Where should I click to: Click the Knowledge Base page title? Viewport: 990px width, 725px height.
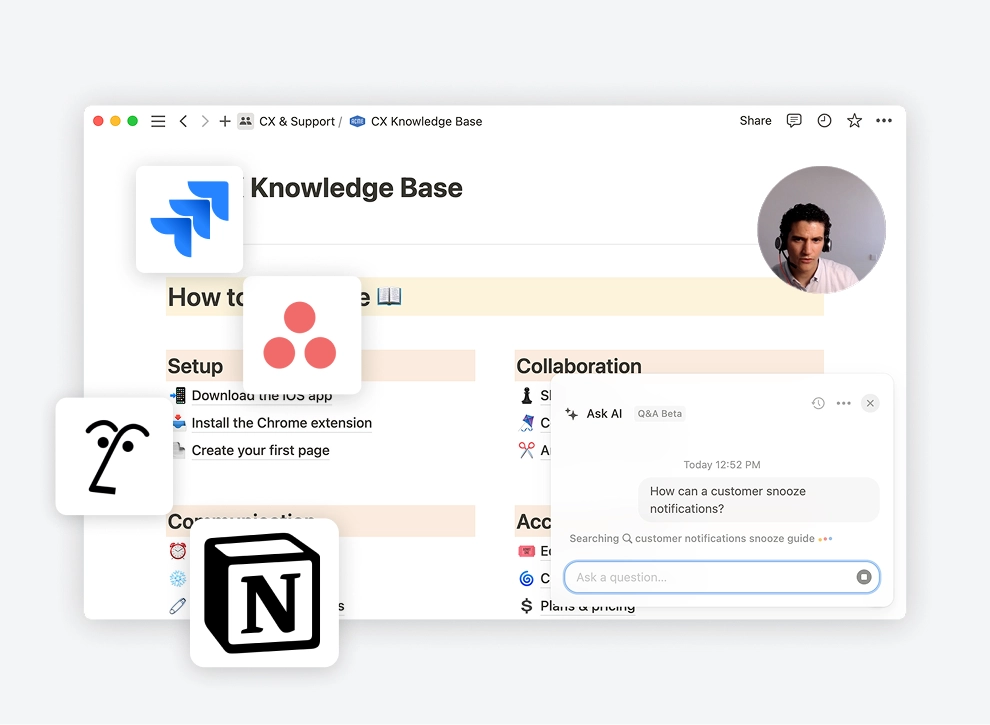[x=356, y=188]
